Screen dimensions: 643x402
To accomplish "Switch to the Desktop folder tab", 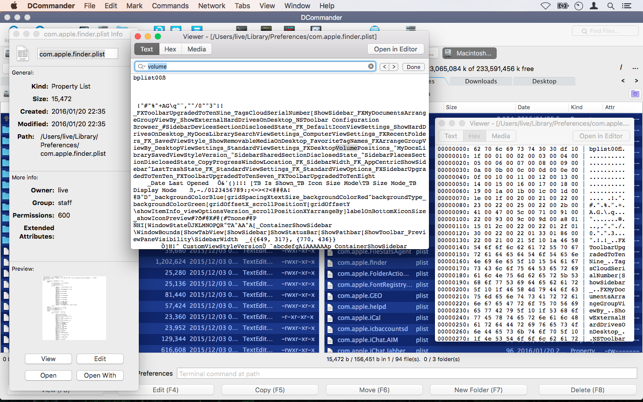I will [x=544, y=81].
